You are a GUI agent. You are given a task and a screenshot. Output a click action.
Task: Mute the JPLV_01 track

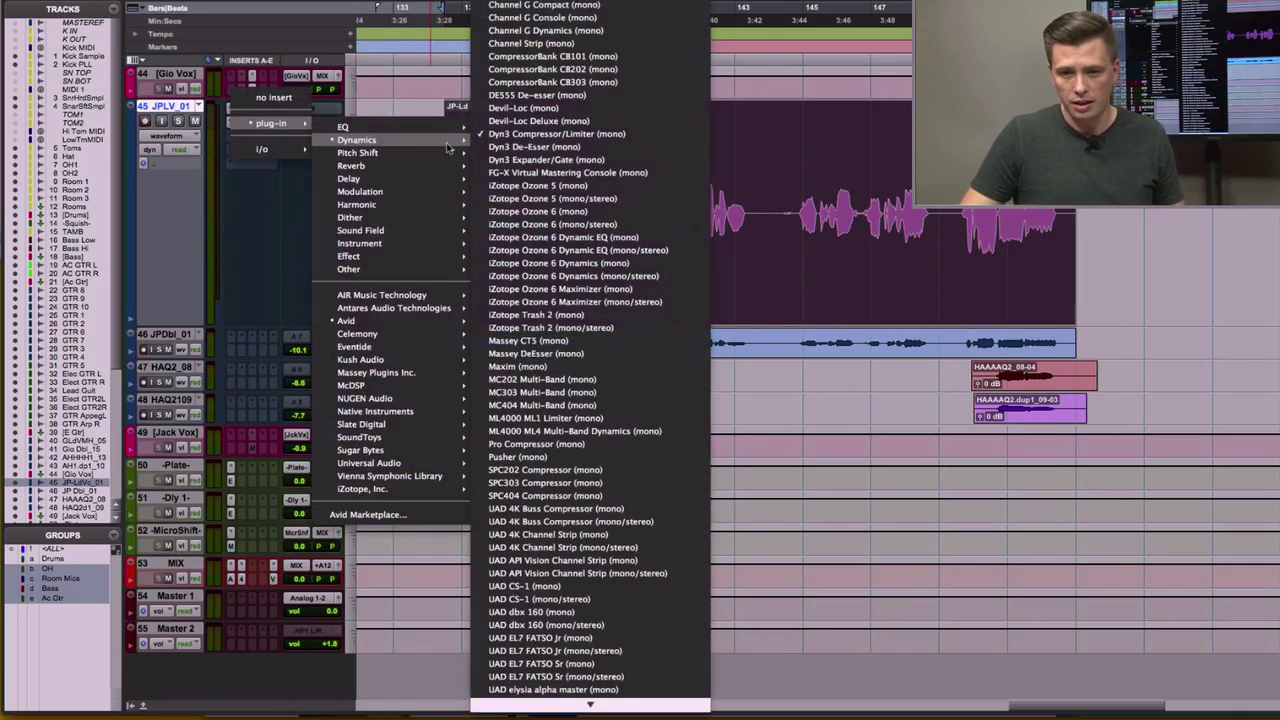click(x=194, y=121)
